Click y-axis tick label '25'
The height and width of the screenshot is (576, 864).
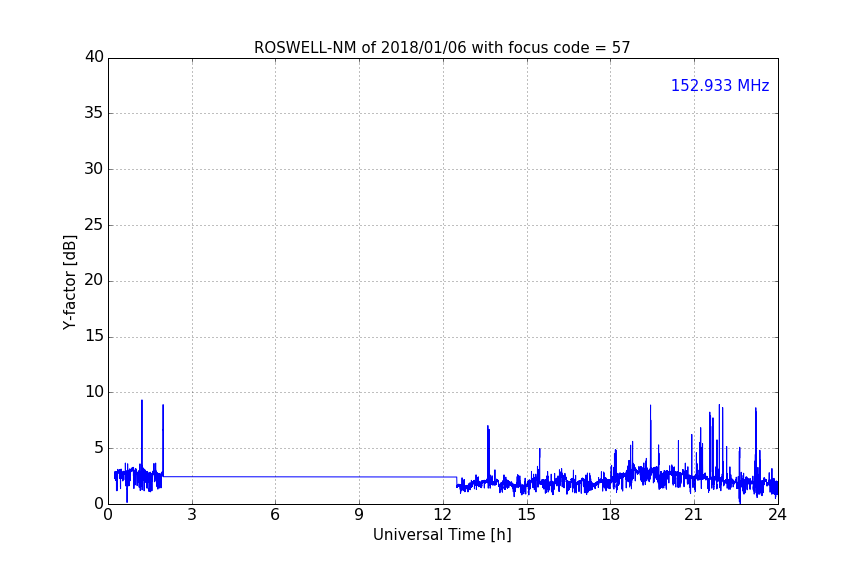click(94, 225)
